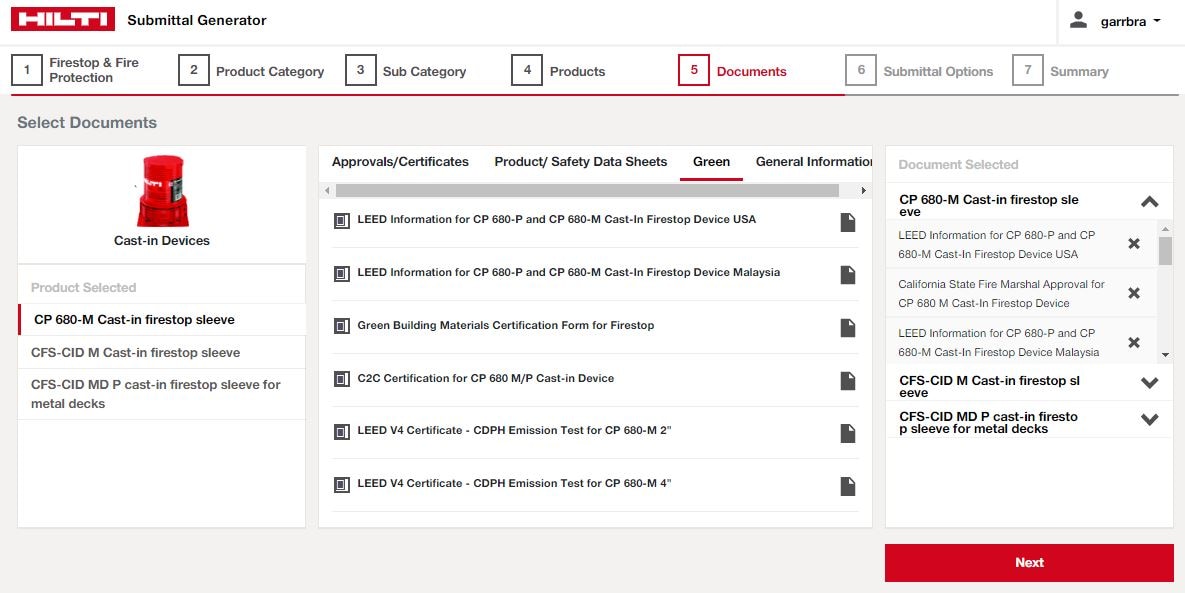Click LEED V4 CDPH Emission Test 2" text
Screen dimensions: 1185x593
pos(514,430)
